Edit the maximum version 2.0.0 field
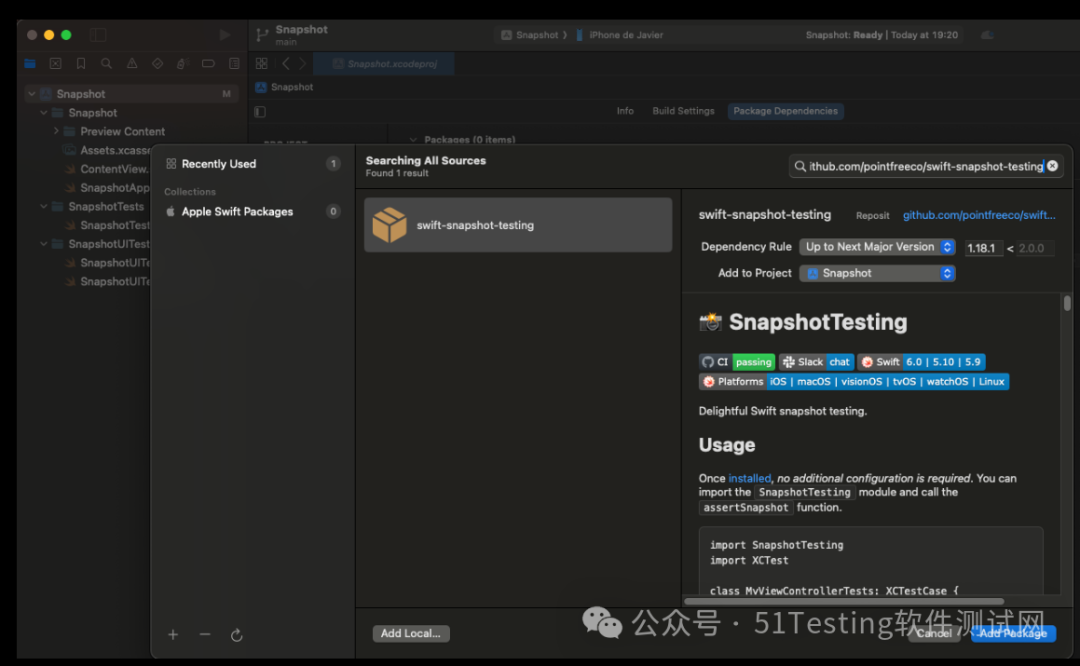Viewport: 1080px width, 666px height. click(x=1035, y=248)
